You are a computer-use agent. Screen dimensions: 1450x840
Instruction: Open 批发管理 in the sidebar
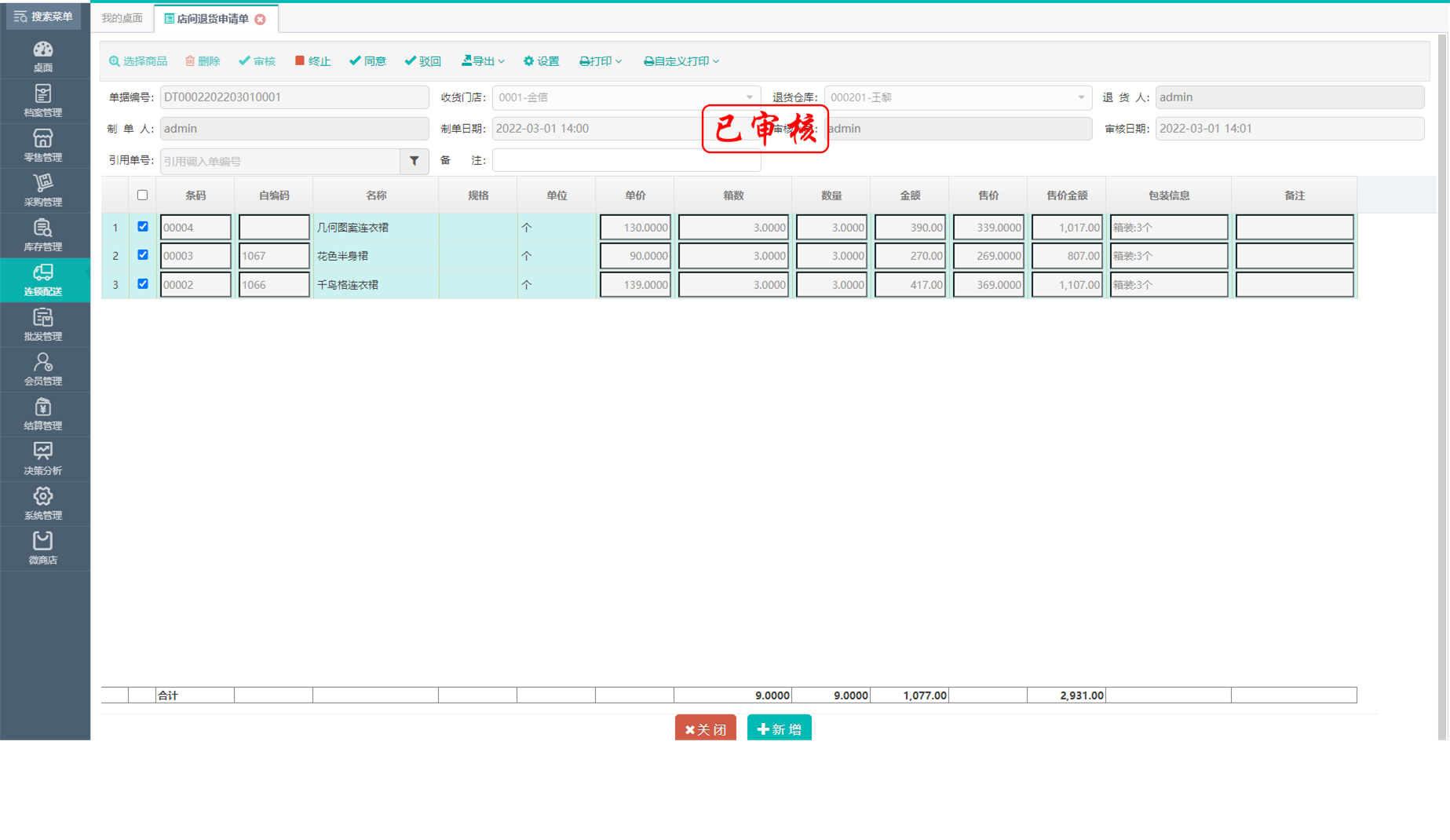coord(43,325)
